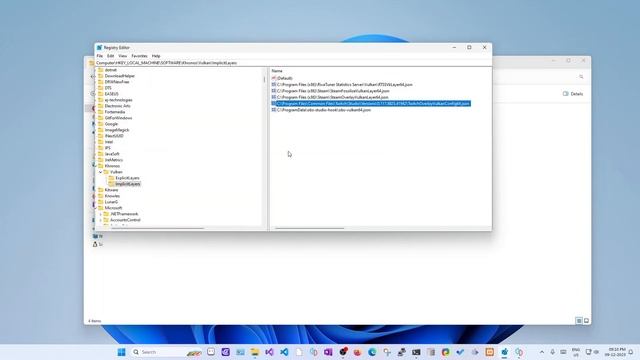Switch background Explorer to large icons view
640x360 pixels.
(587, 321)
